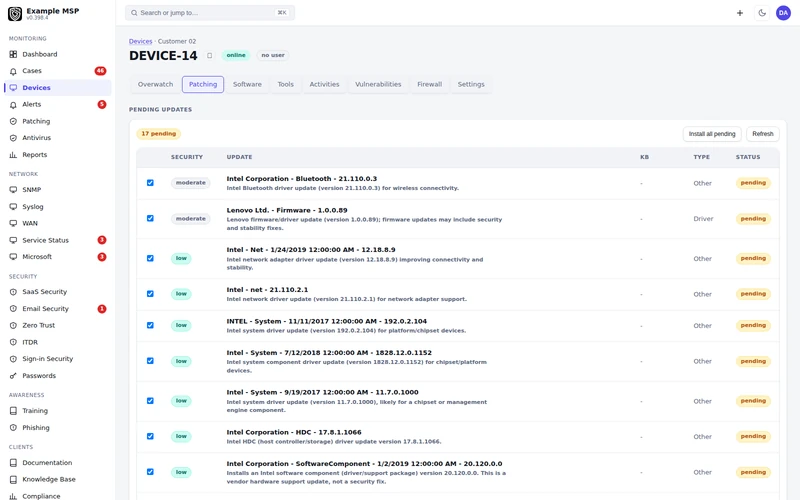Uncheck the Intel SoftwareComponent 20.120.0.0 update
Viewport: 800px width, 500px height.
point(150,472)
